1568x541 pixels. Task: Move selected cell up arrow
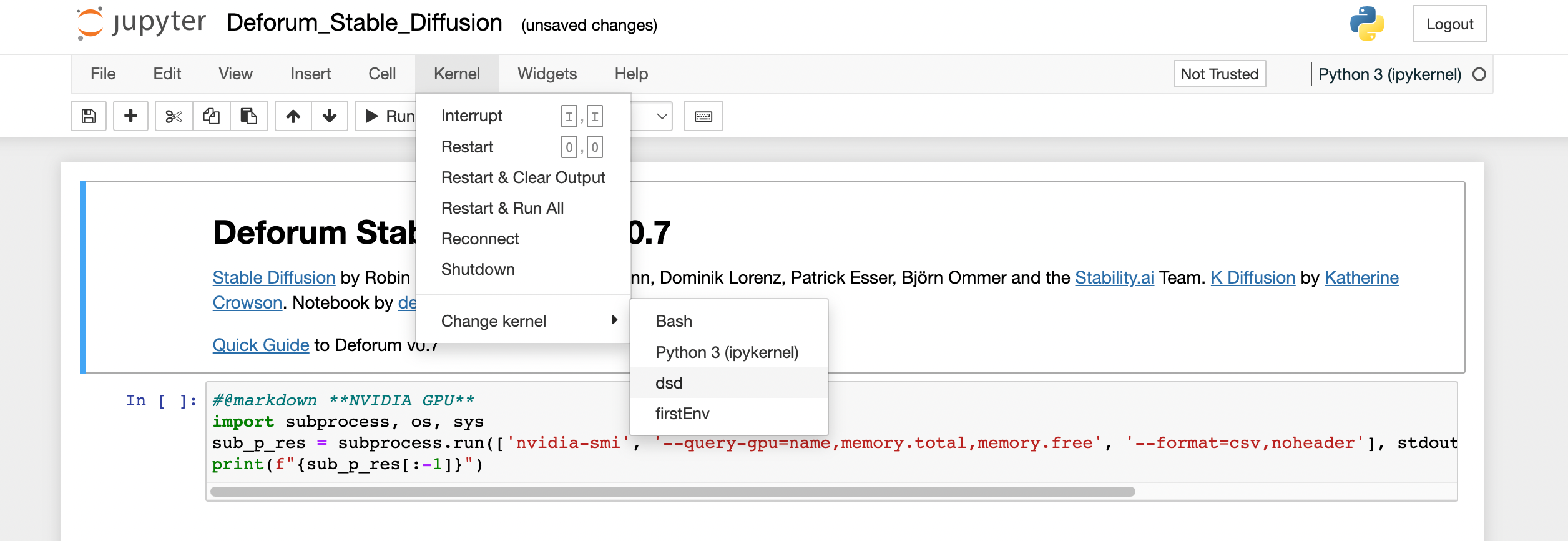click(x=293, y=116)
